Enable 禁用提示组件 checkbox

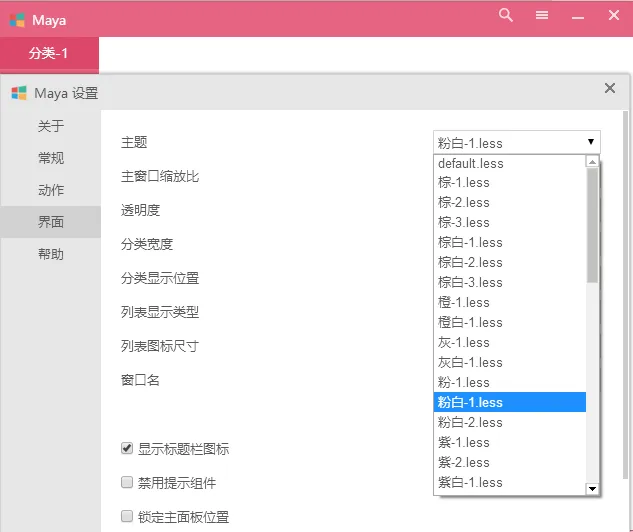tap(127, 482)
